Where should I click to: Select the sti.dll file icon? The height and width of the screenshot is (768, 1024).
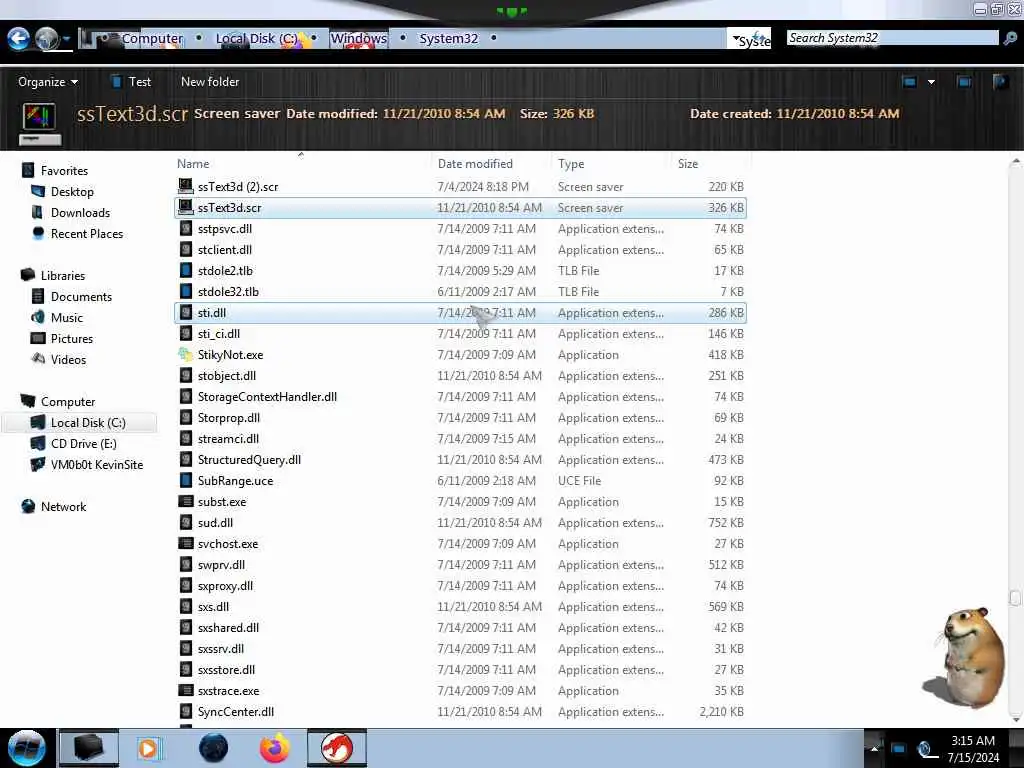[185, 312]
